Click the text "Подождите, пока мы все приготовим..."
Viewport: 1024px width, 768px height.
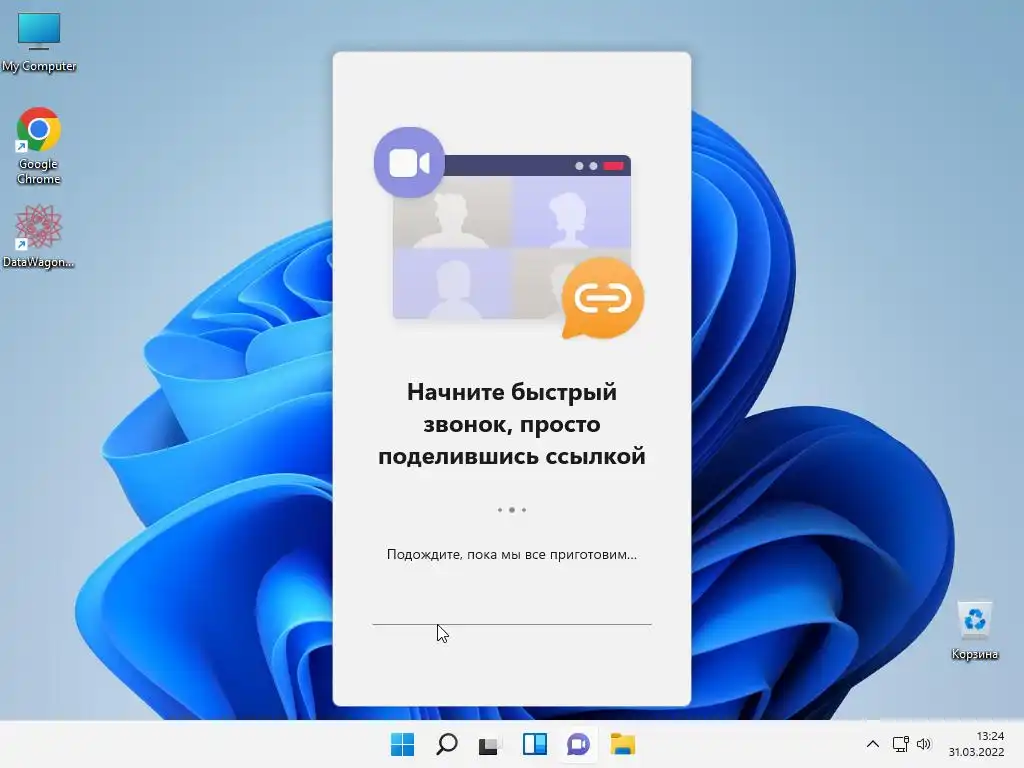tap(511, 554)
